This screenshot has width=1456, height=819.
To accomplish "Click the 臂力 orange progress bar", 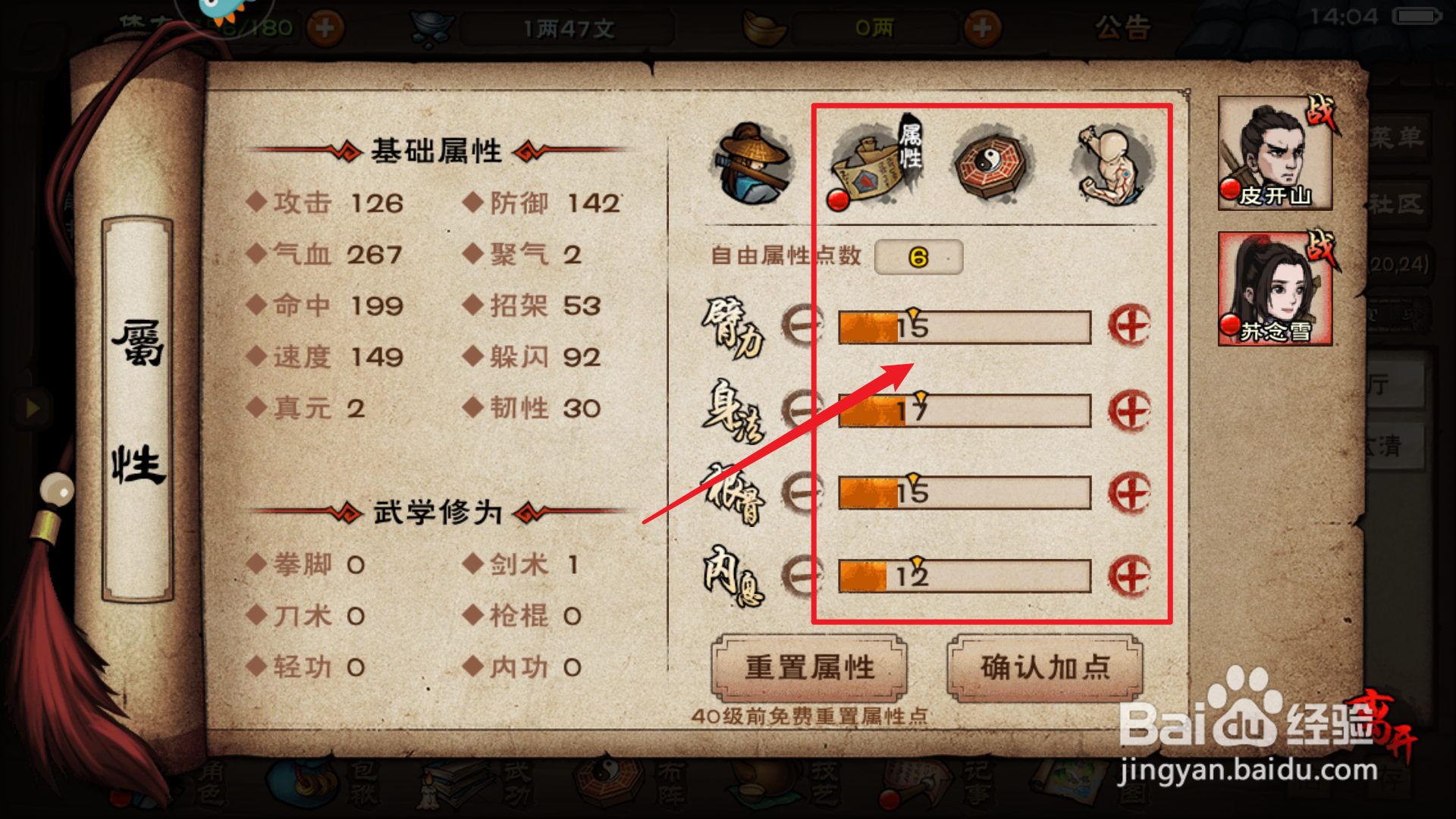I will 965,328.
